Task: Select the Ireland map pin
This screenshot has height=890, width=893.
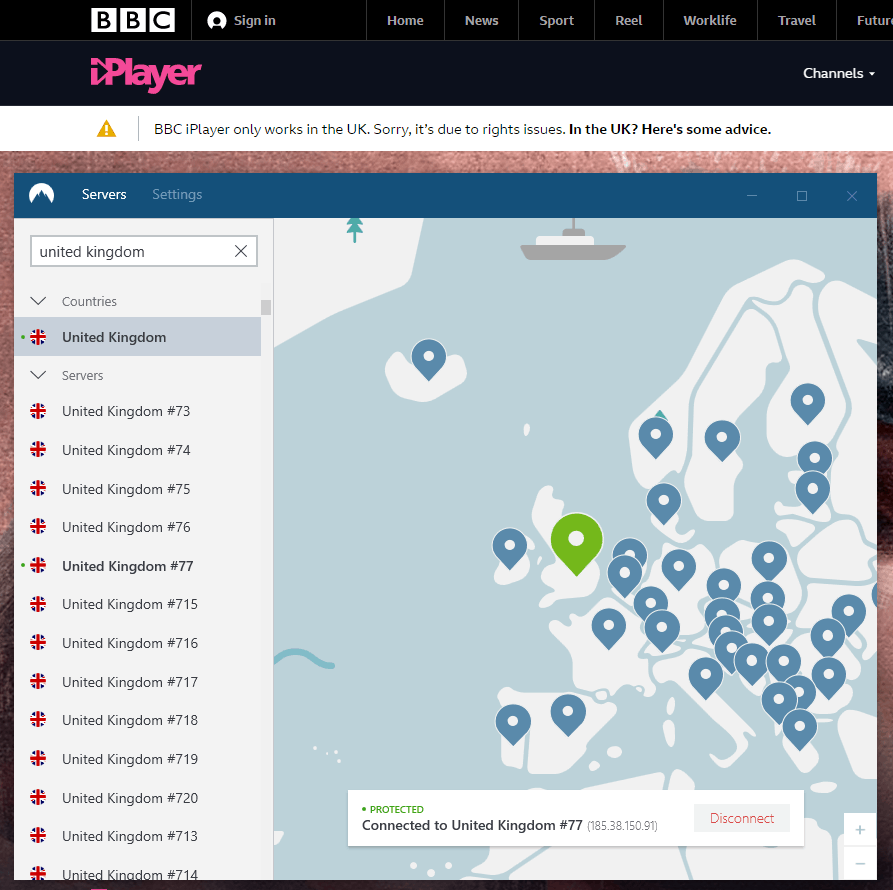Action: pos(510,548)
